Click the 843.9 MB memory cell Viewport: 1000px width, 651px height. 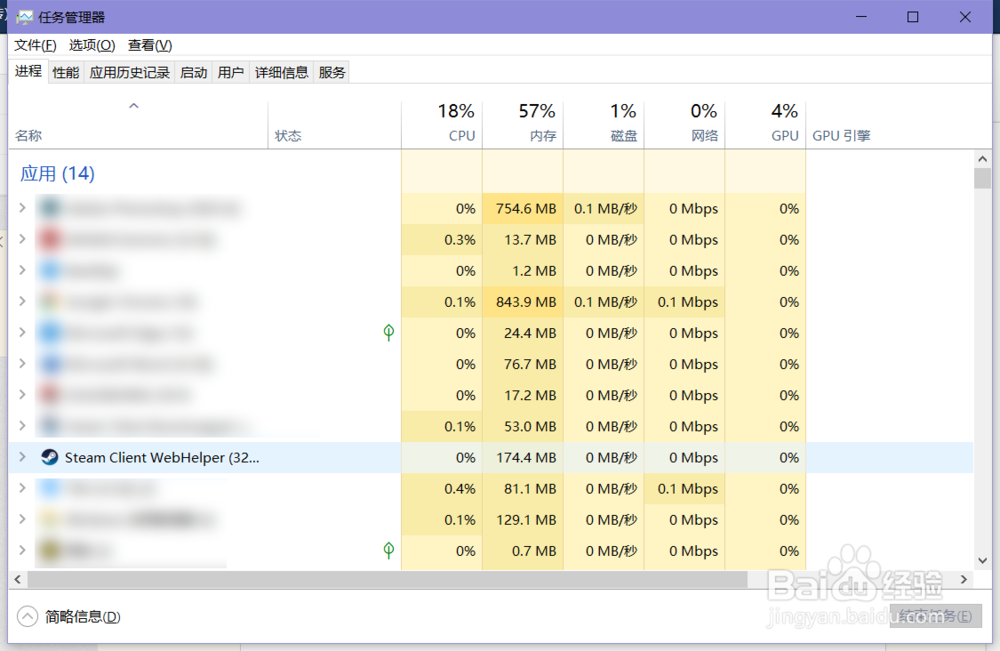click(x=523, y=302)
